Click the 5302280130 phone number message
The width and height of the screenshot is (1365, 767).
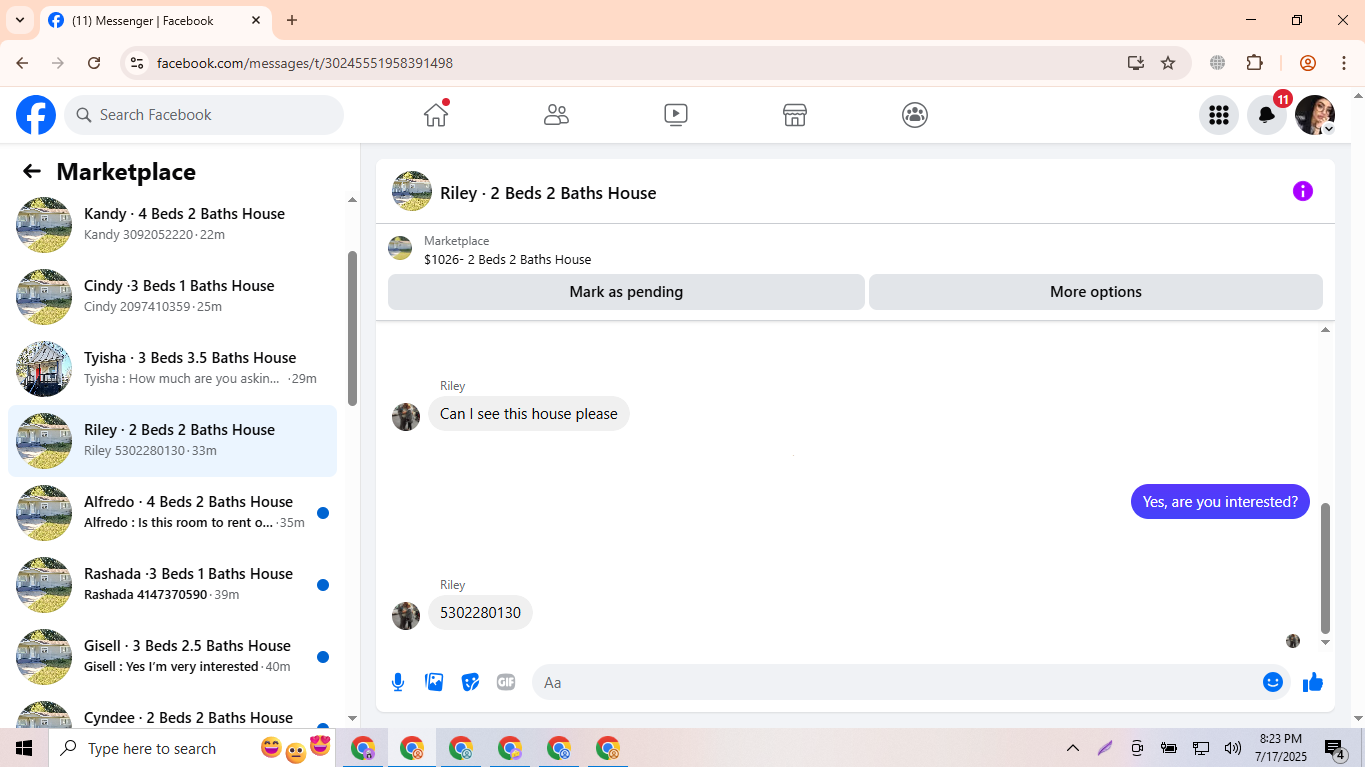coord(480,613)
